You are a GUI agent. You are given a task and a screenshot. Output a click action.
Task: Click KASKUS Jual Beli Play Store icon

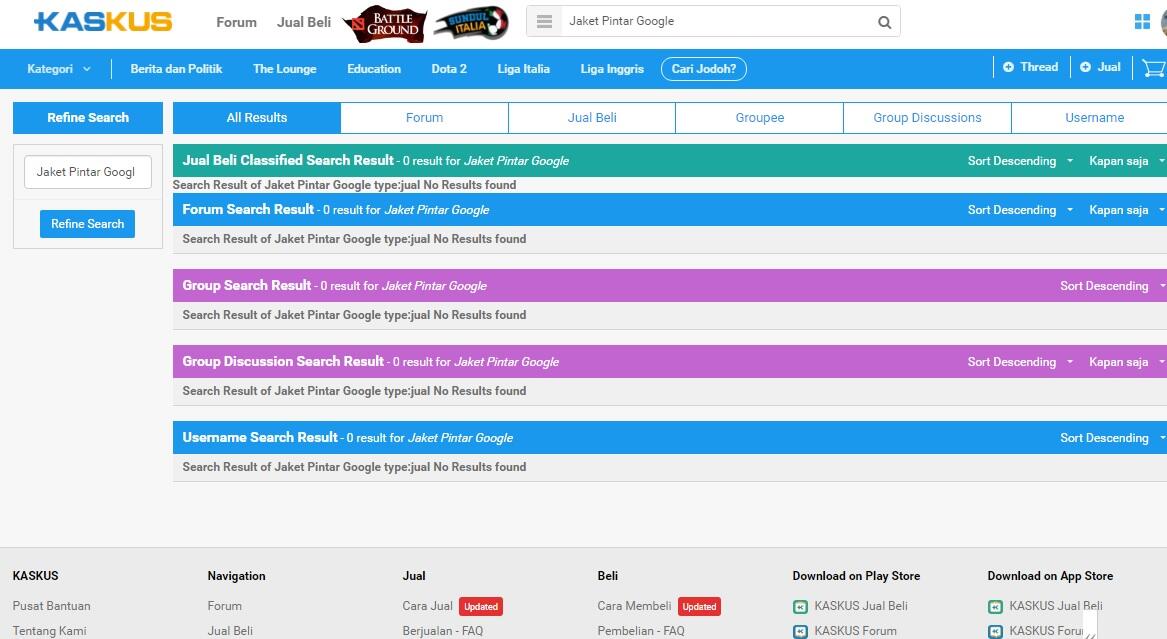[800, 607]
